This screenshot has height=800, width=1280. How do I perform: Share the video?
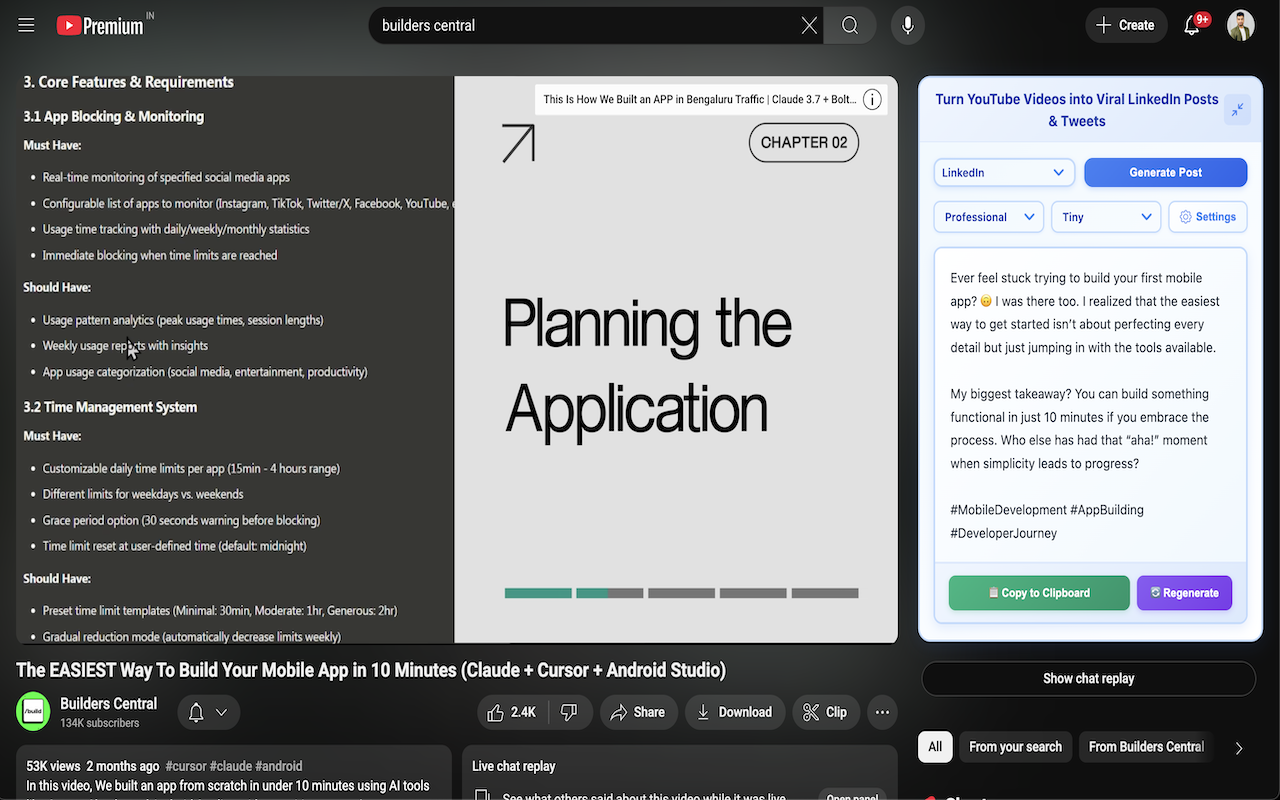(637, 712)
